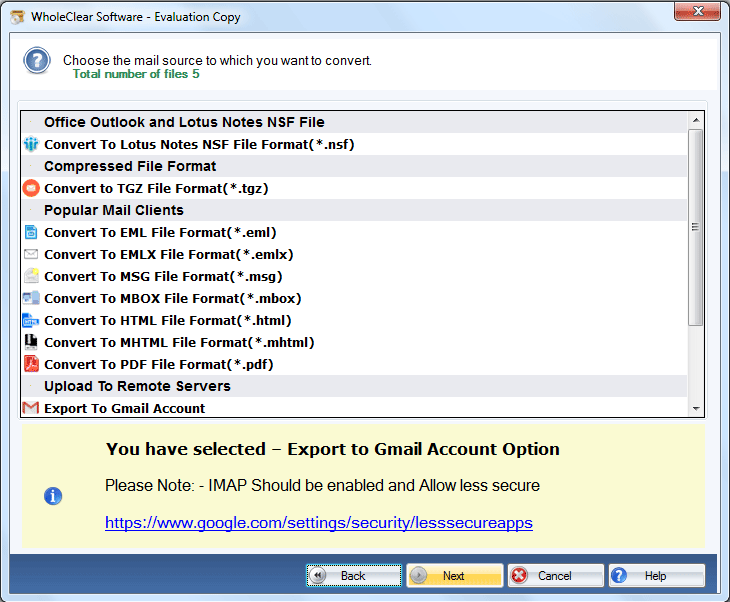Select Convert To EML File Format
730x602 pixels.
[x=354, y=232]
